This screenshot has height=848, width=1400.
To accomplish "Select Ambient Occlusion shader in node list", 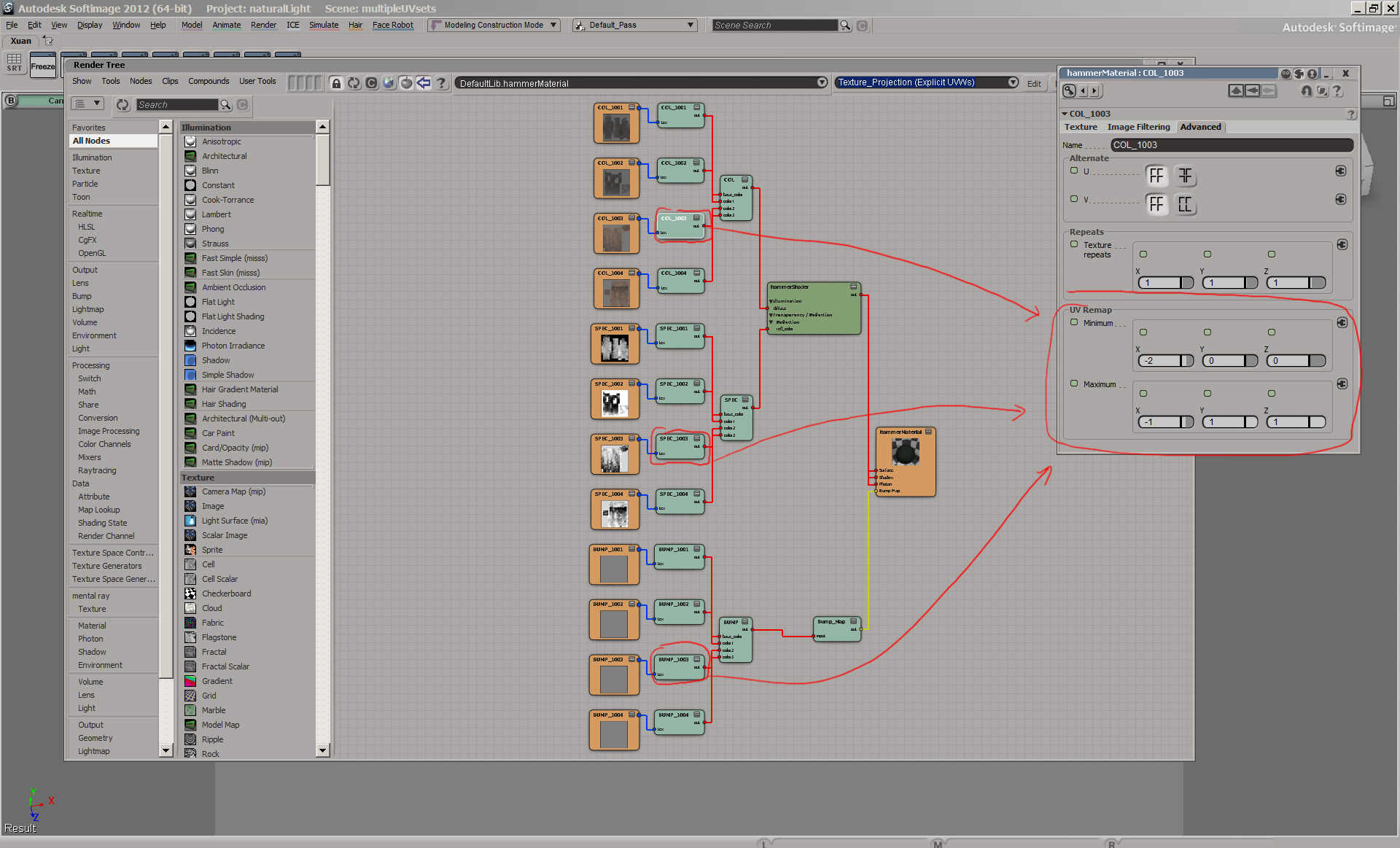I will pos(233,287).
